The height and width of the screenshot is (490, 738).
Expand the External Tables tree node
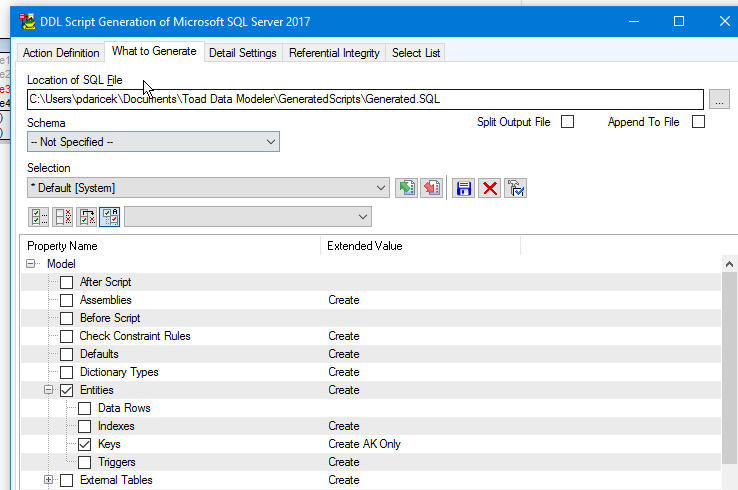48,480
